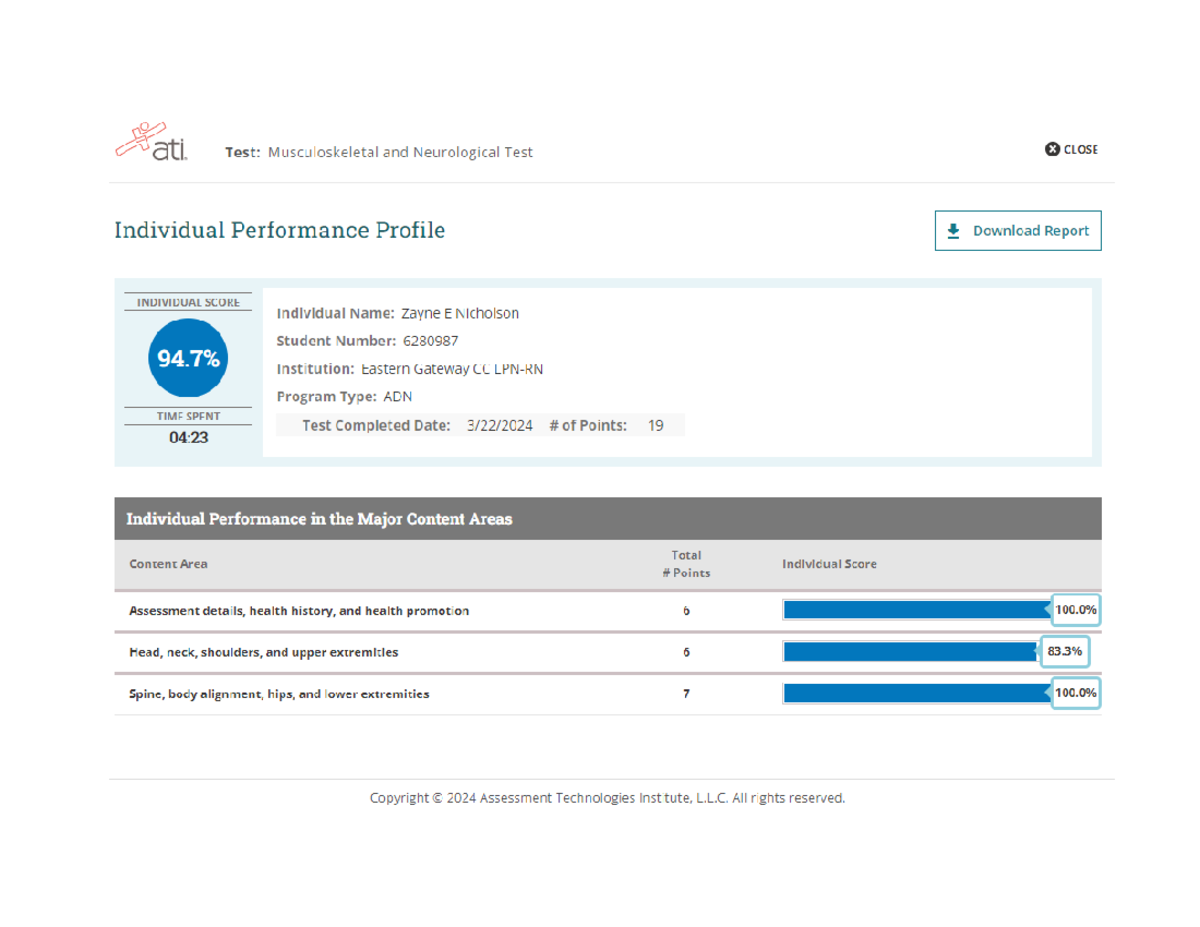Click the 94.7% individual score circle
The image size is (1200, 927).
click(188, 358)
